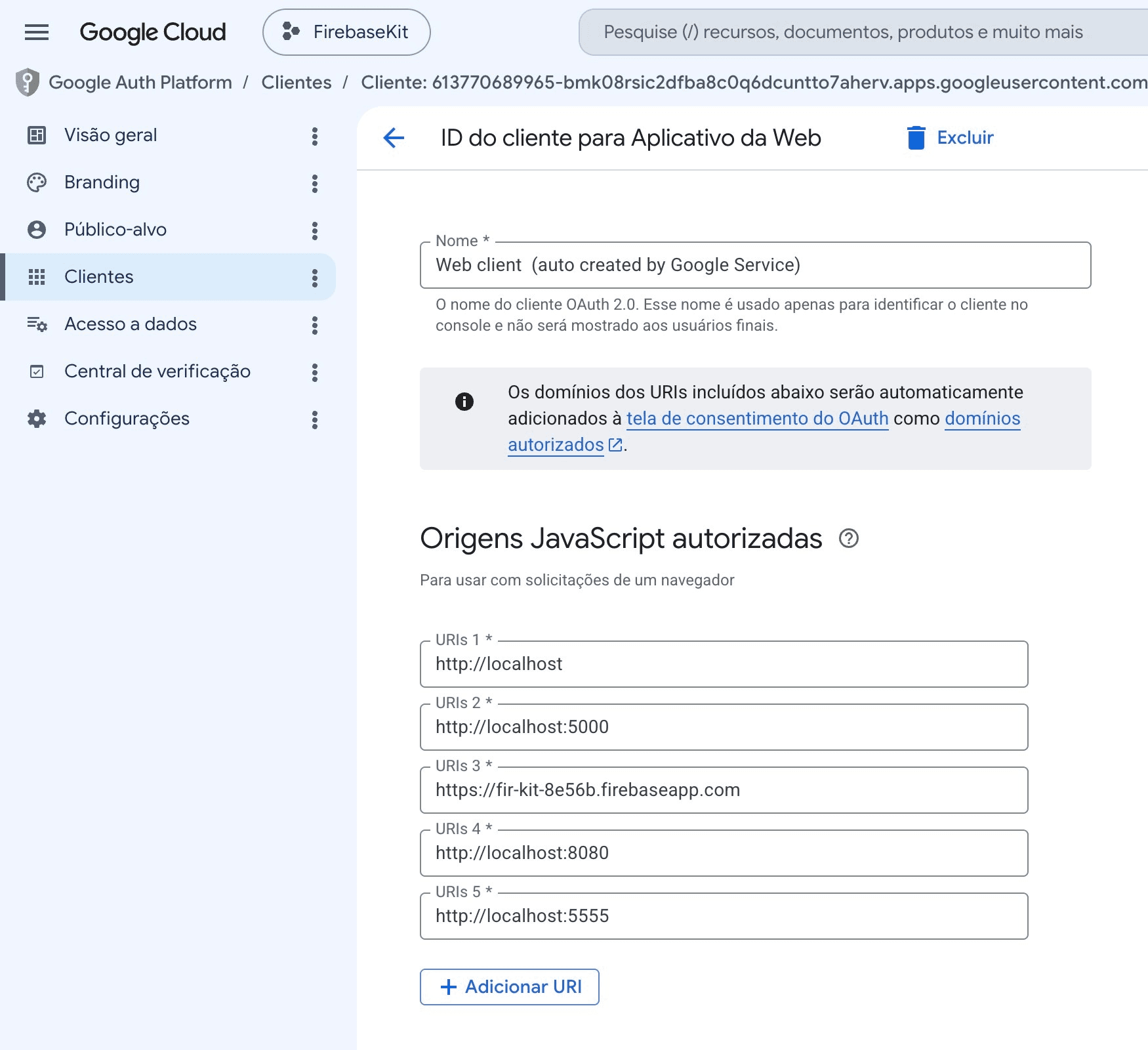Click the FirebaseKit project icon
Image resolution: width=1148 pixels, height=1050 pixels.
coord(291,31)
